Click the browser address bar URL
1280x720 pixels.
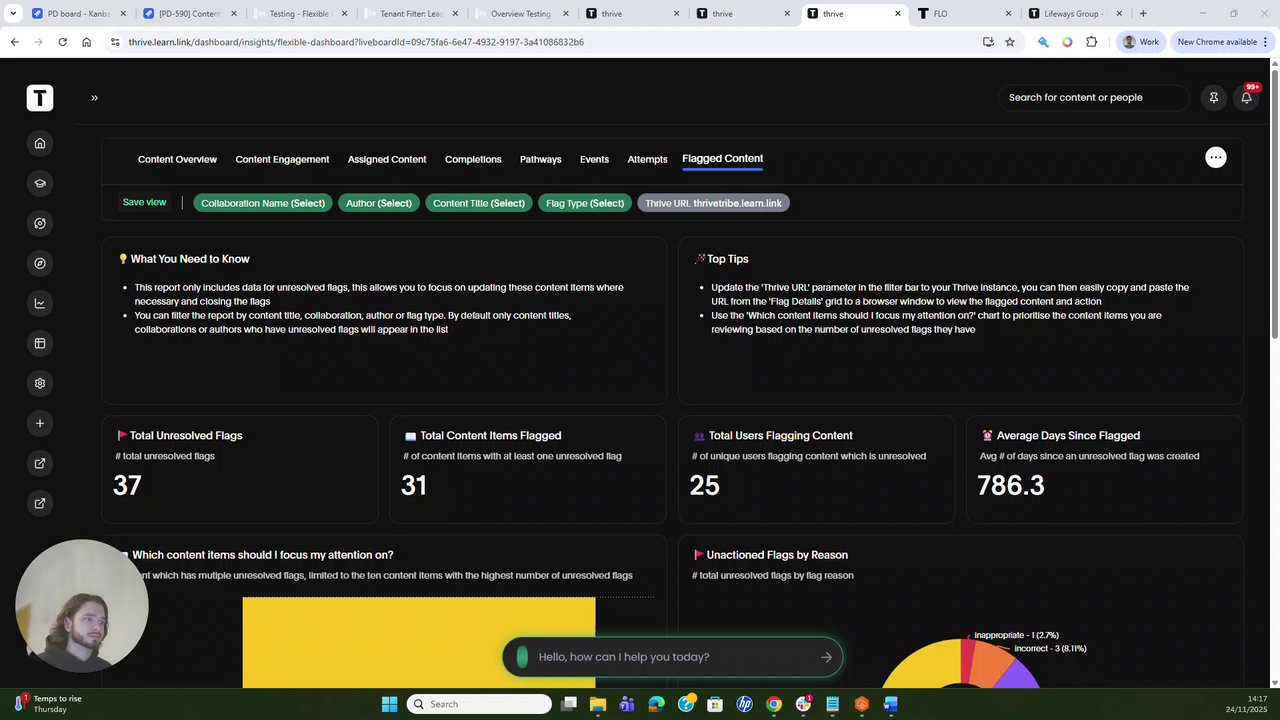click(356, 42)
